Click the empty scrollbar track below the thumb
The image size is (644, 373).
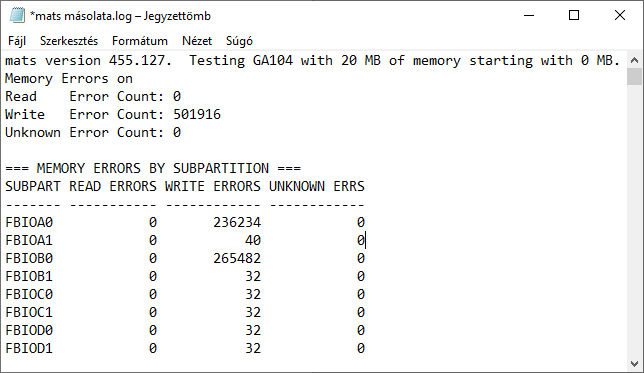click(x=634, y=220)
